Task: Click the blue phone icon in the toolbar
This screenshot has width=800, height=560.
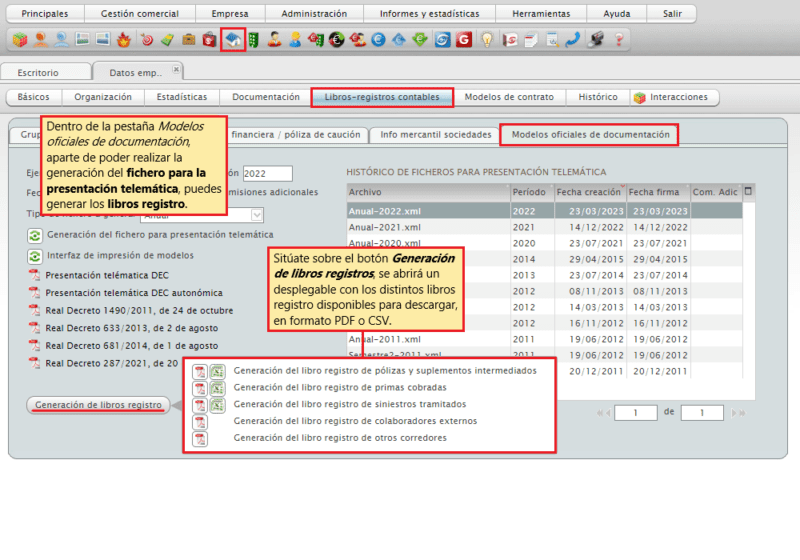Action: coord(573,41)
